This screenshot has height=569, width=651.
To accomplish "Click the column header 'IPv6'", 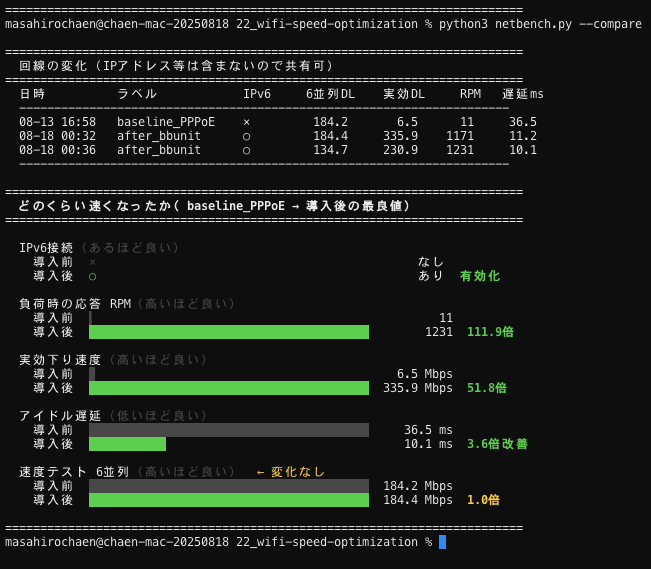I will [x=257, y=94].
